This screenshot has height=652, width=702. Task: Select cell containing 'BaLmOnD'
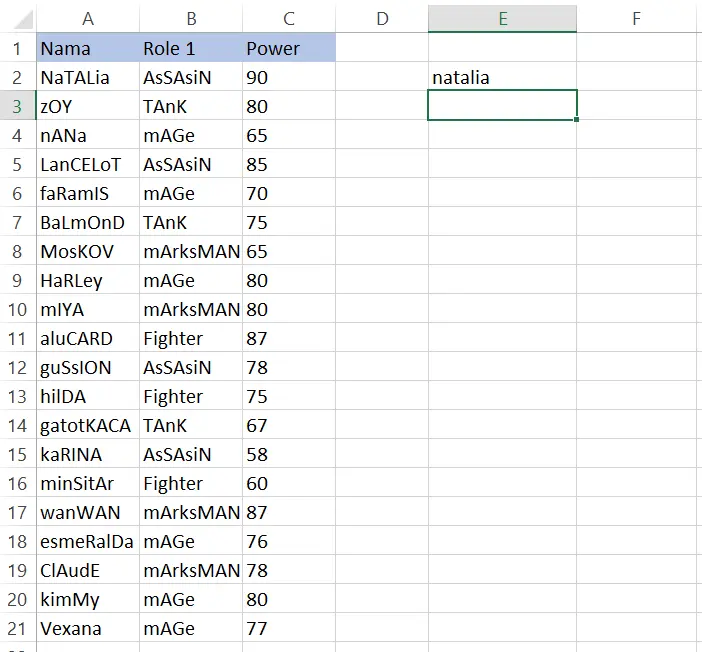pyautogui.click(x=88, y=222)
